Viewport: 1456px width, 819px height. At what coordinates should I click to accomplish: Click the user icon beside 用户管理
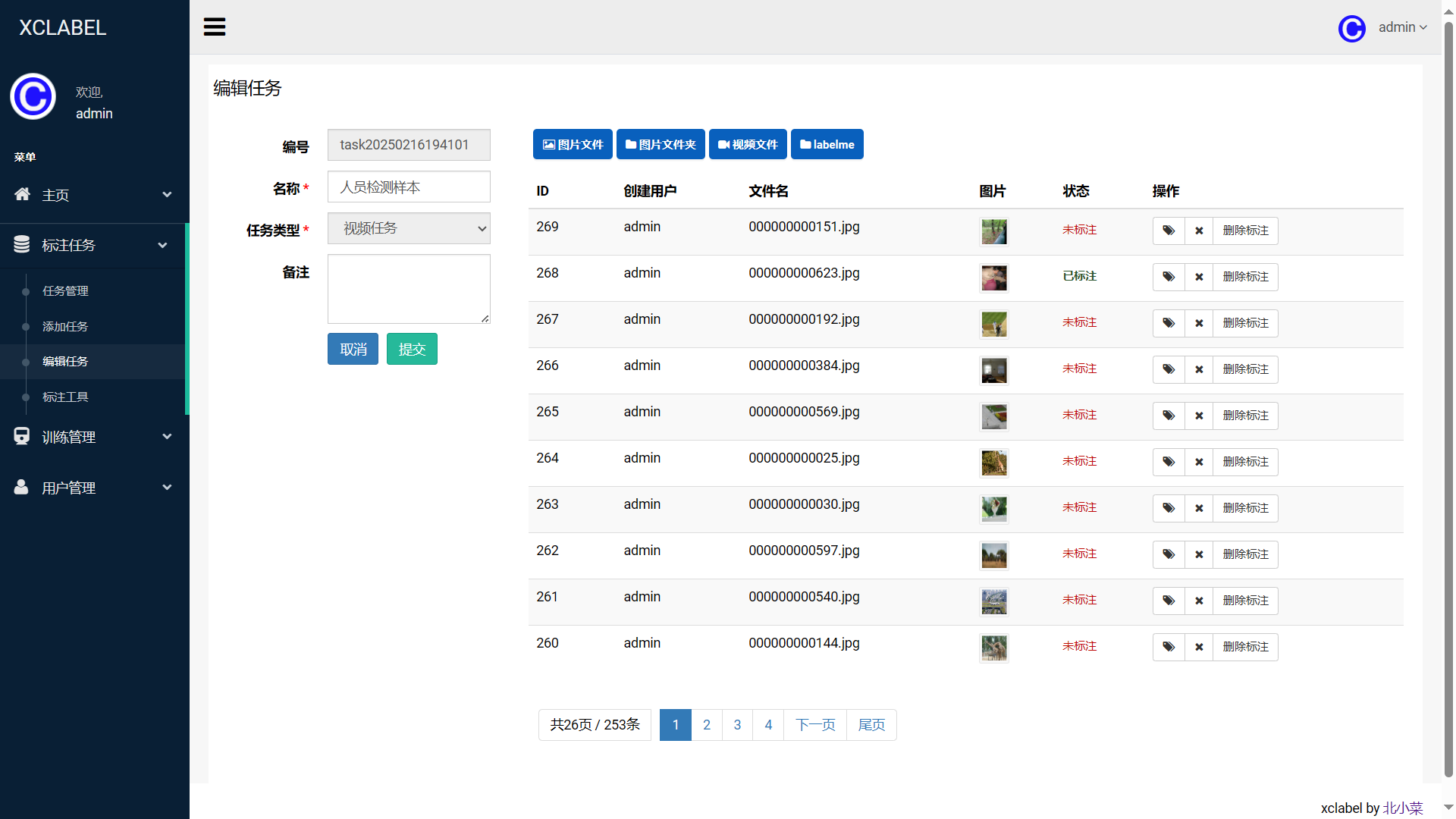[x=21, y=488]
